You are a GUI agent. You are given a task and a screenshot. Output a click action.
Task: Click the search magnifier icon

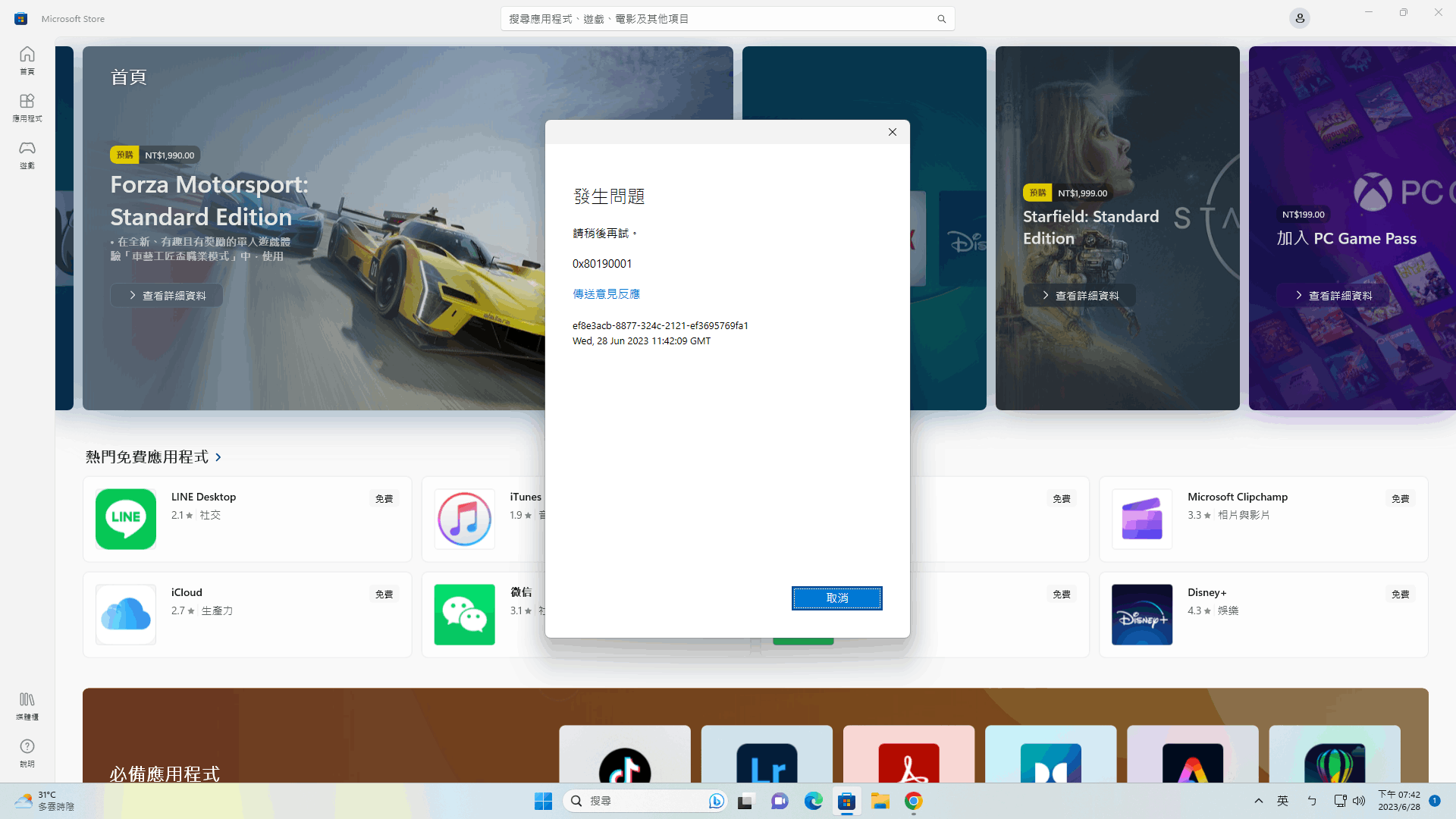(941, 19)
